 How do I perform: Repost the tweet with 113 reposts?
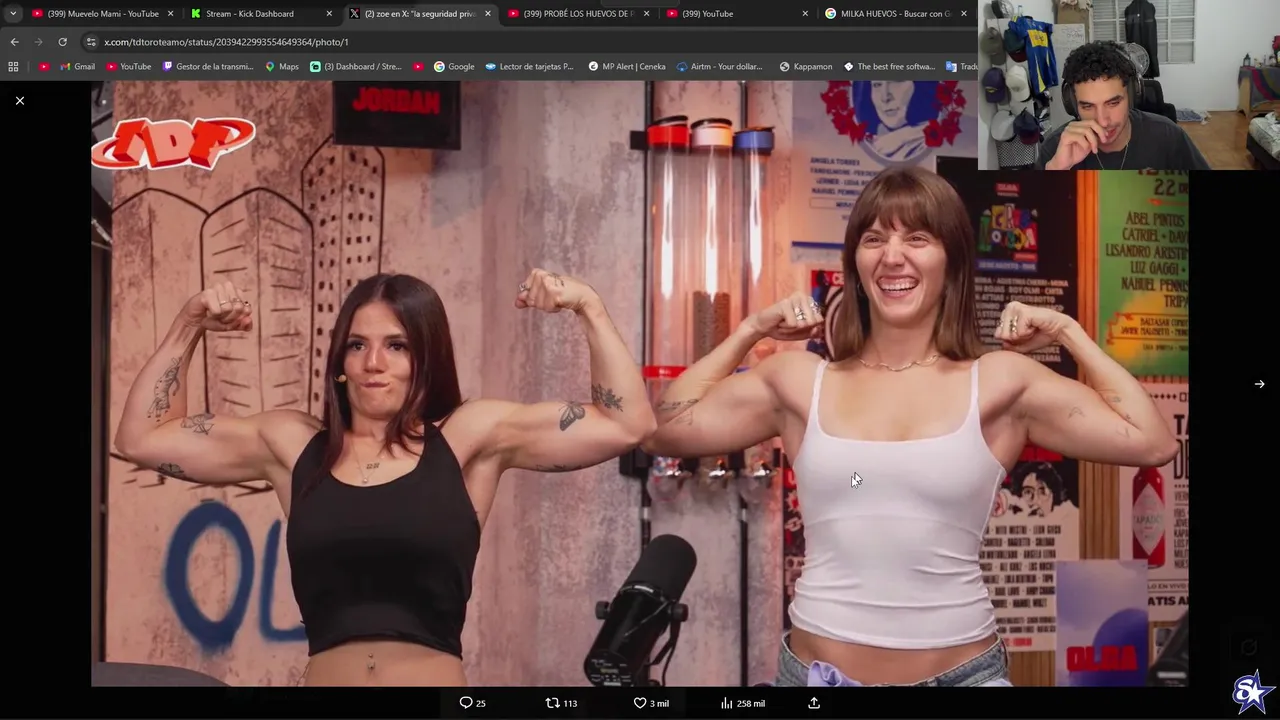point(561,703)
